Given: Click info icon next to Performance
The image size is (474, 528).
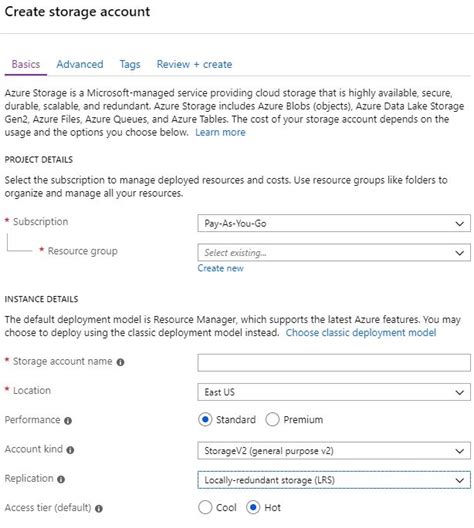Looking at the screenshot, I should (68, 421).
